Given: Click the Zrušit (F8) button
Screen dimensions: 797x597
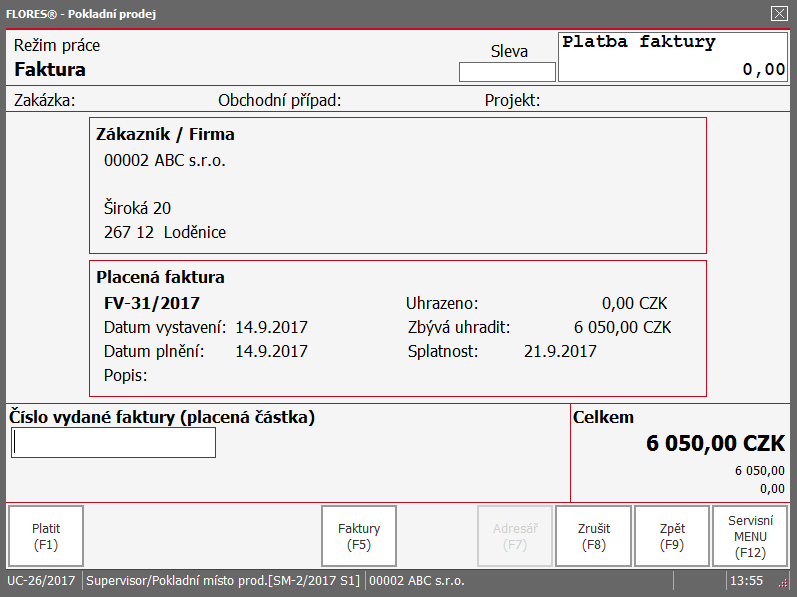Looking at the screenshot, I should pos(594,536).
